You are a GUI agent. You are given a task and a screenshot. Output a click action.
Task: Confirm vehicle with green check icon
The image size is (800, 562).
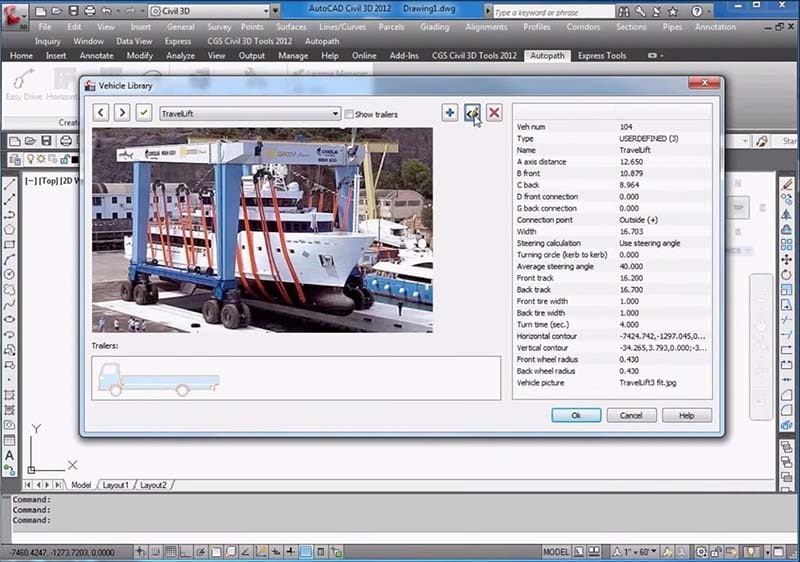[x=144, y=113]
